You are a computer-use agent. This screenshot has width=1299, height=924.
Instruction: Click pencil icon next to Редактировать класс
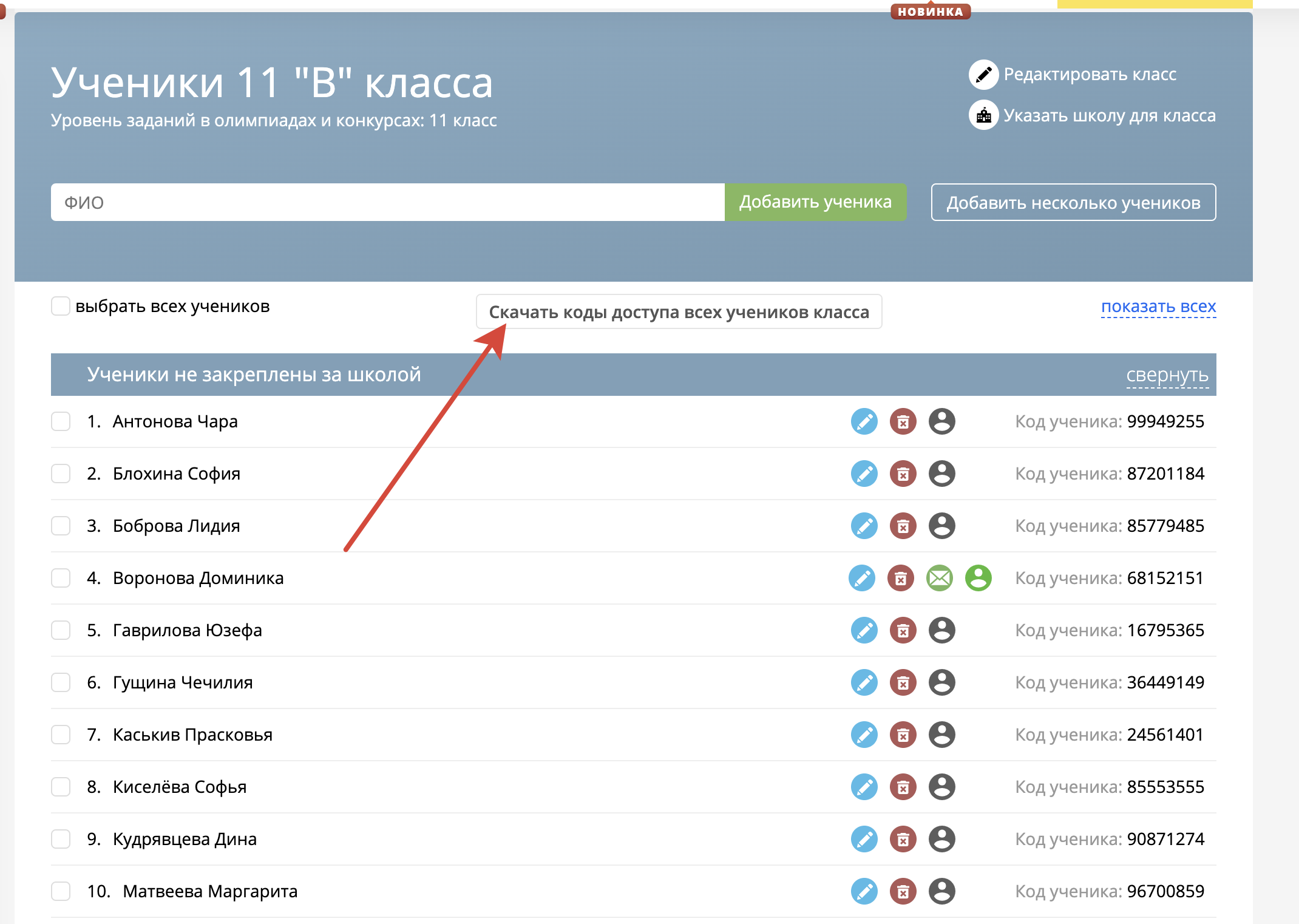tap(983, 75)
